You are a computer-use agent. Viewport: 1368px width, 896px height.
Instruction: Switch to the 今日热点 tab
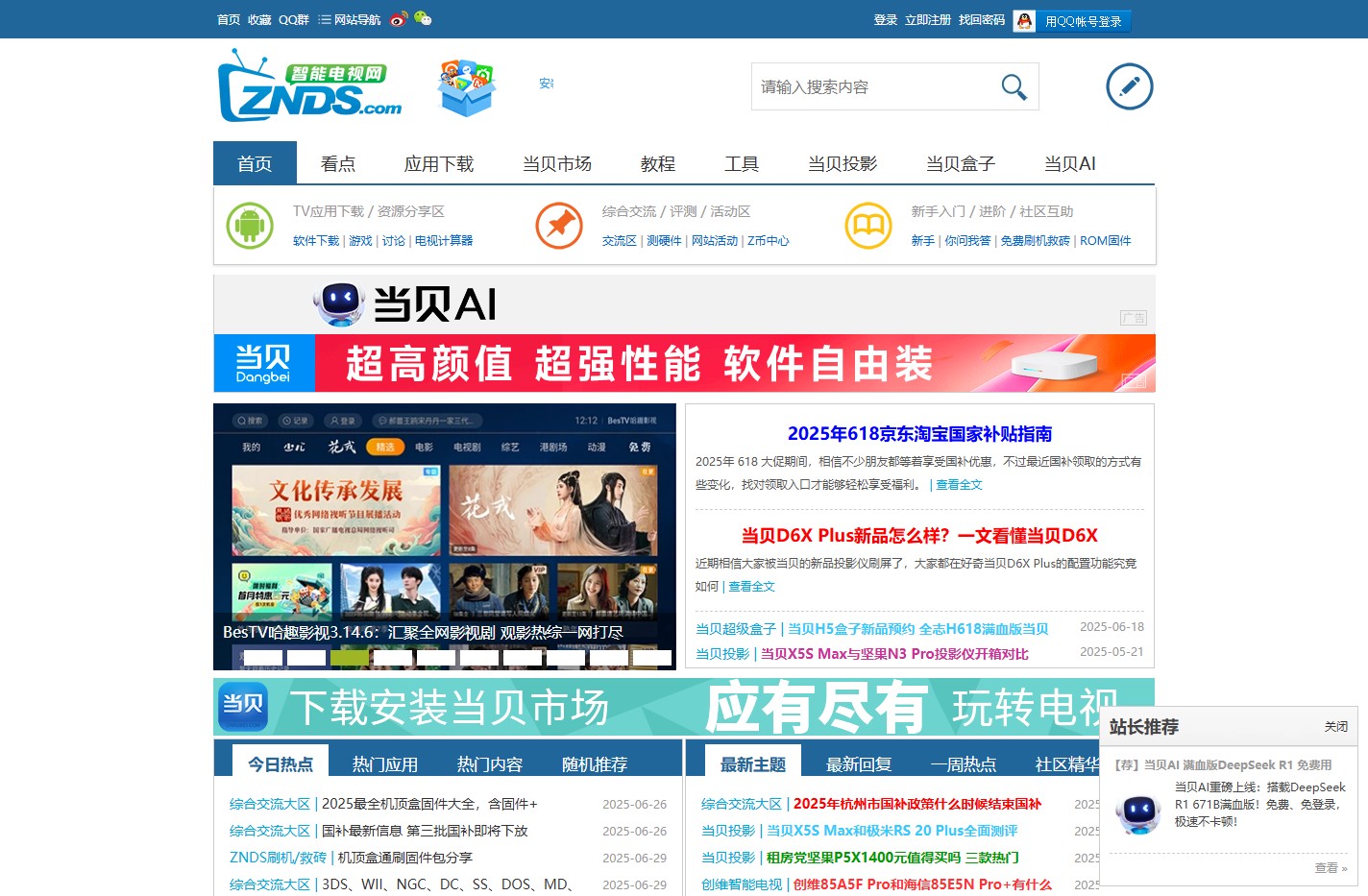[281, 763]
